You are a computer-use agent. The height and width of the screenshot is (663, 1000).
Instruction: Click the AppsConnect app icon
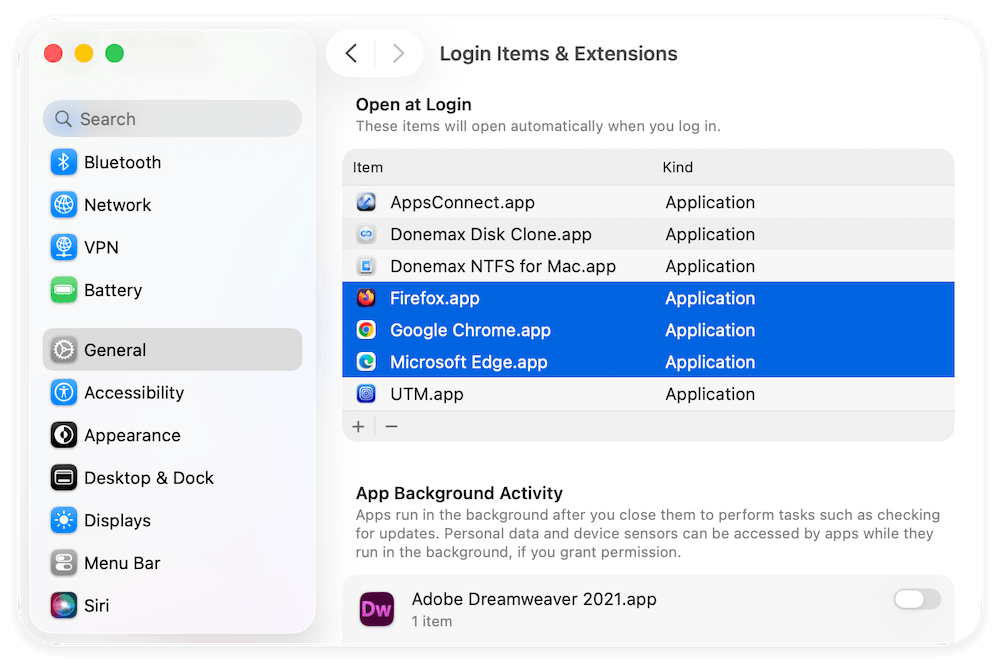(x=366, y=202)
